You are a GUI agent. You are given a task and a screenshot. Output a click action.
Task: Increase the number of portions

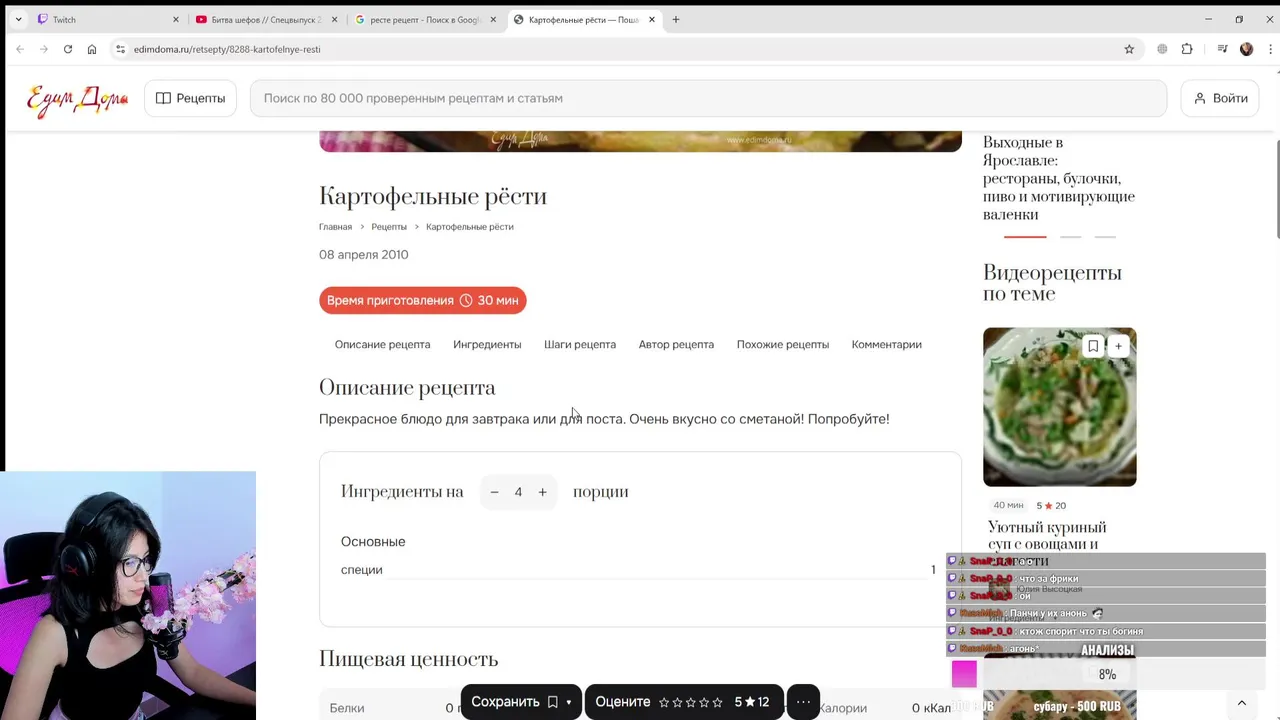(542, 492)
